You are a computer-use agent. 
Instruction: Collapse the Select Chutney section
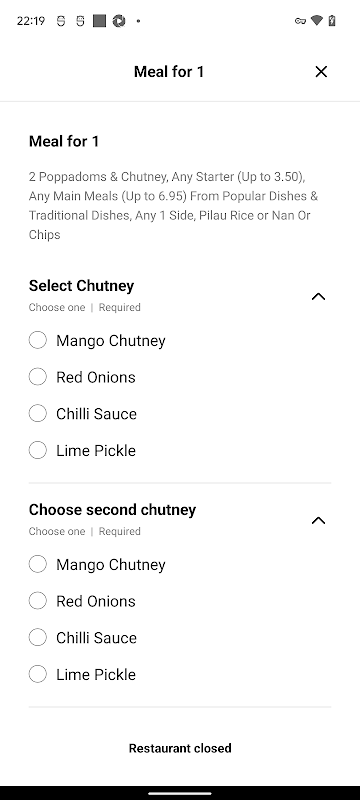(318, 296)
